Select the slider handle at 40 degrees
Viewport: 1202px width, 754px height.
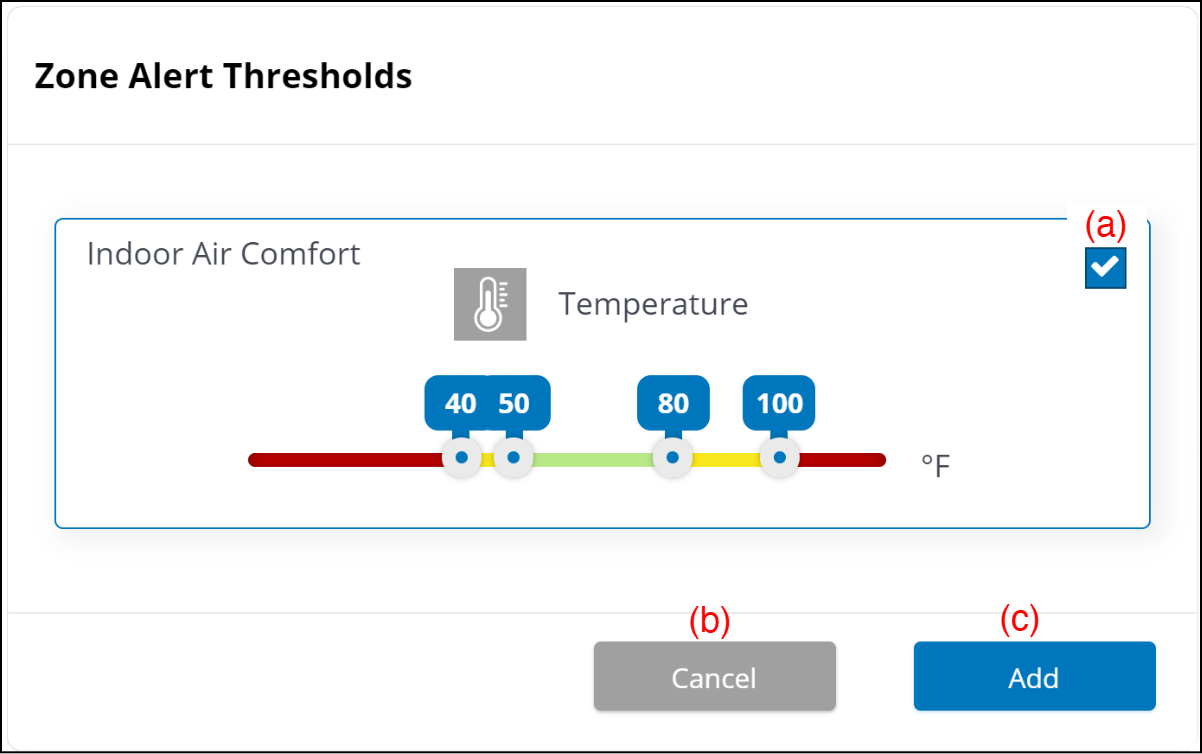[461, 459]
